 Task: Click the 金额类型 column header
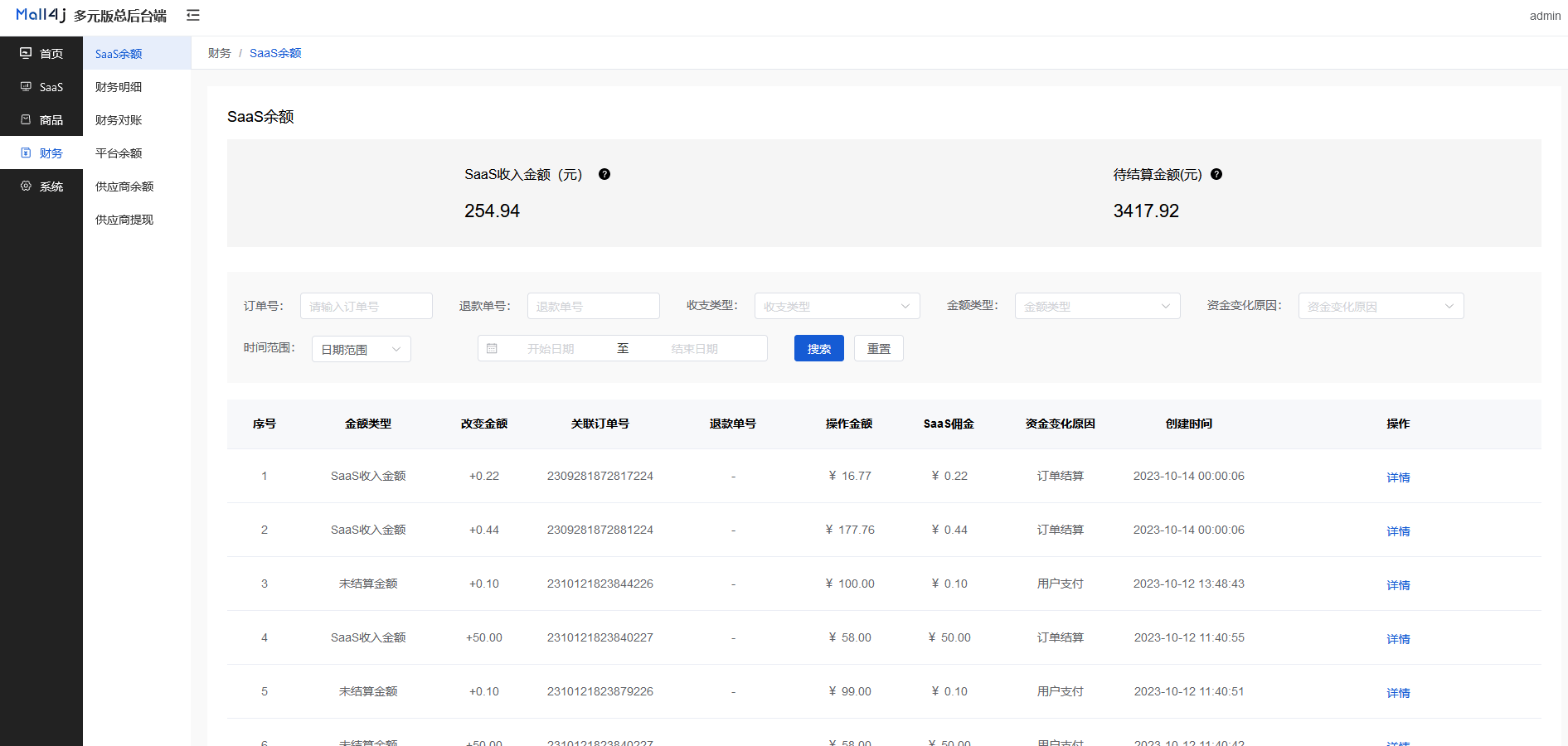click(x=368, y=424)
